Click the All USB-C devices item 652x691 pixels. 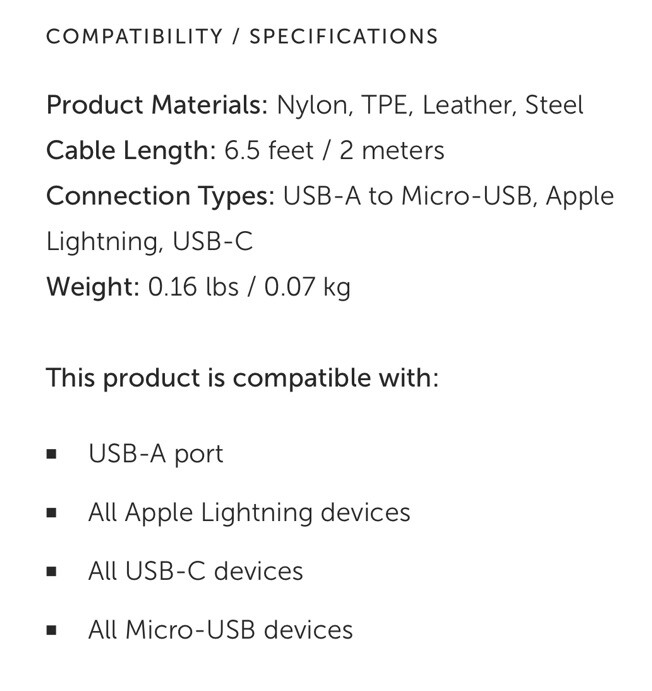196,571
